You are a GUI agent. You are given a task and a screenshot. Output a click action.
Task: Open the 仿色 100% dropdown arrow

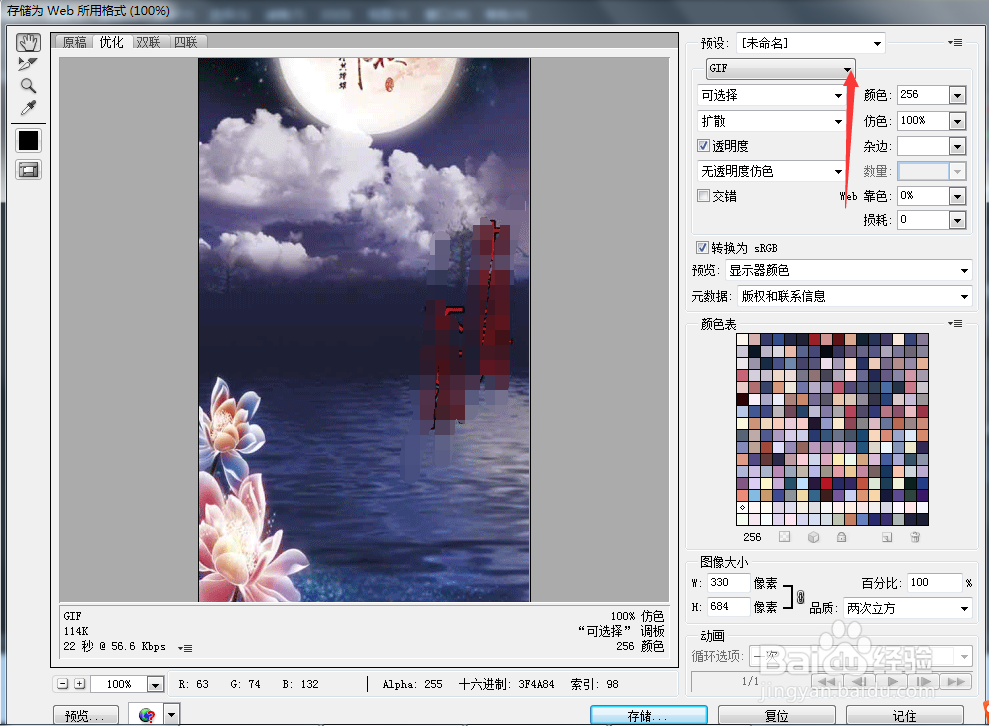pyautogui.click(x=957, y=121)
